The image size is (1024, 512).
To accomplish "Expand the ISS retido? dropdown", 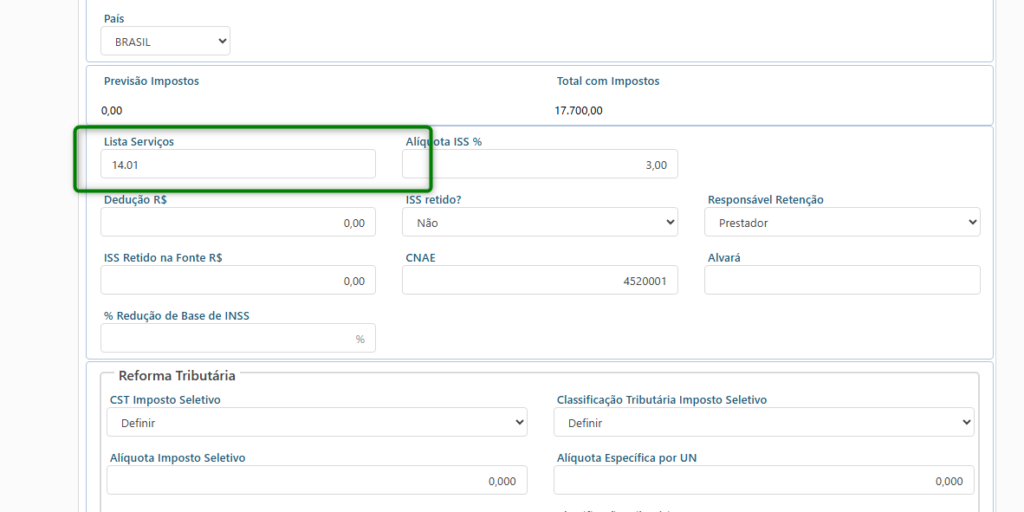I will click(540, 222).
